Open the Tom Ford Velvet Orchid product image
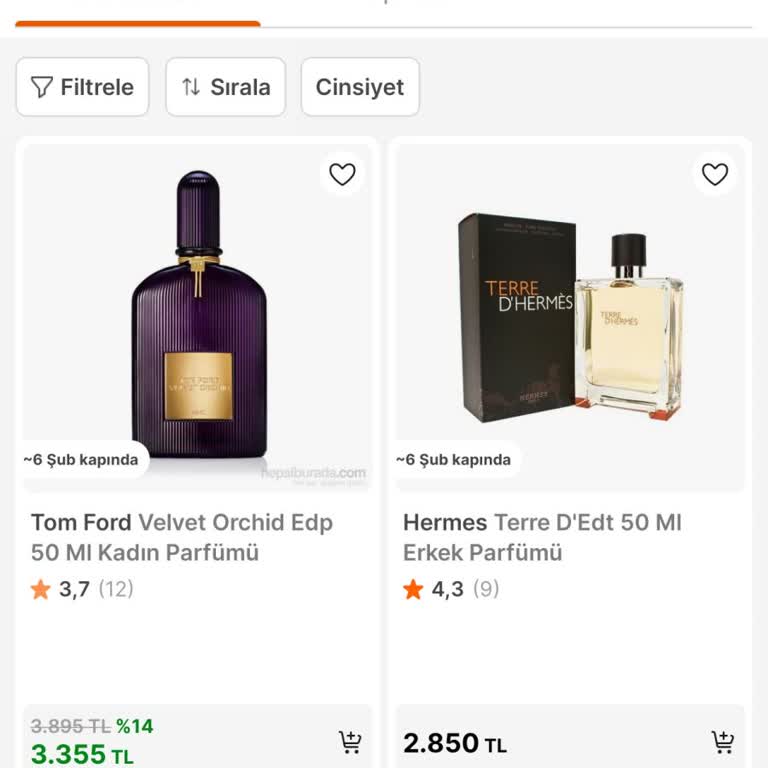Image resolution: width=768 pixels, height=768 pixels. [x=198, y=310]
